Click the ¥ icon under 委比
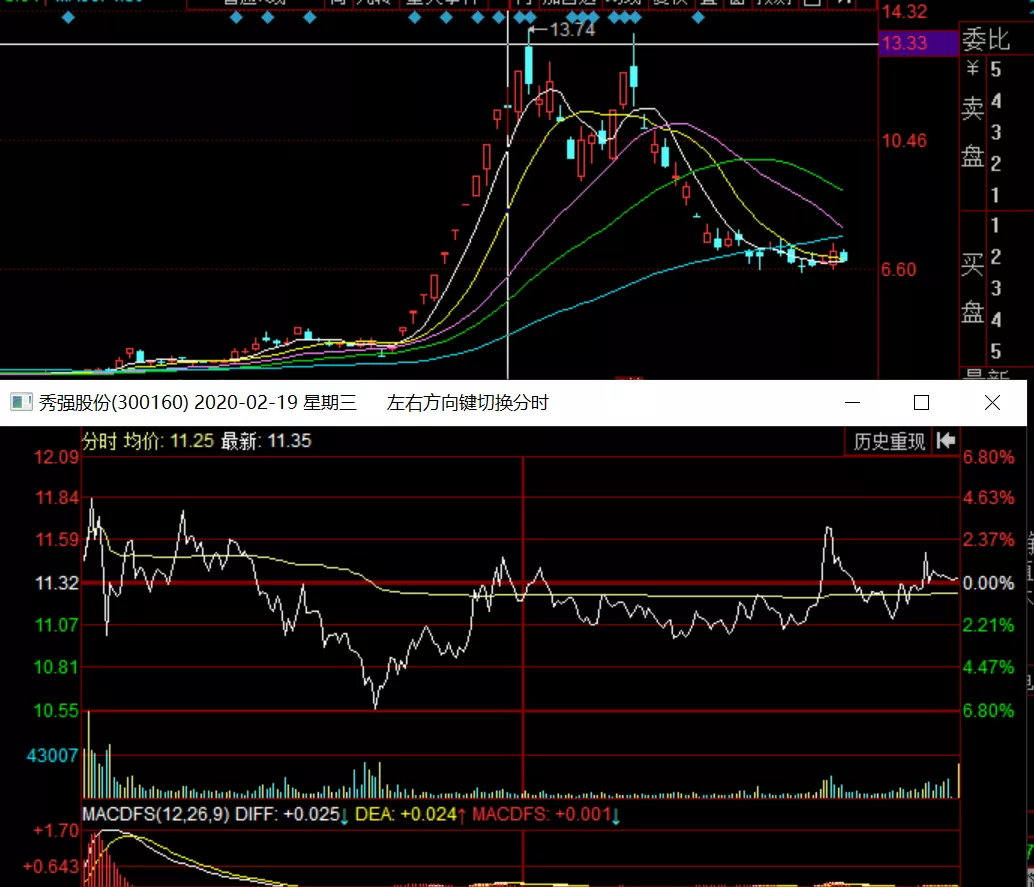The image size is (1034, 887). coord(973,68)
